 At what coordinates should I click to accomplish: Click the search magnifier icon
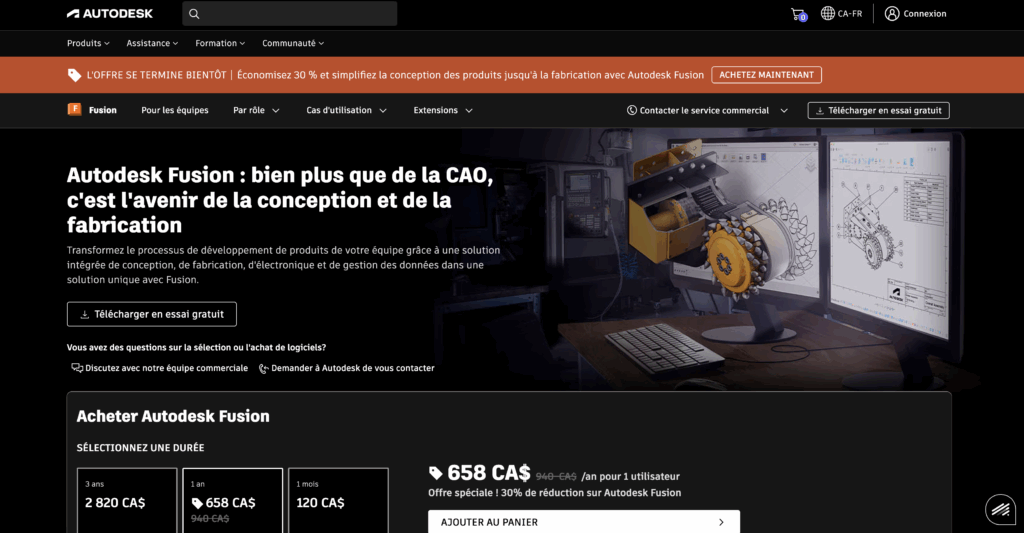pos(194,14)
